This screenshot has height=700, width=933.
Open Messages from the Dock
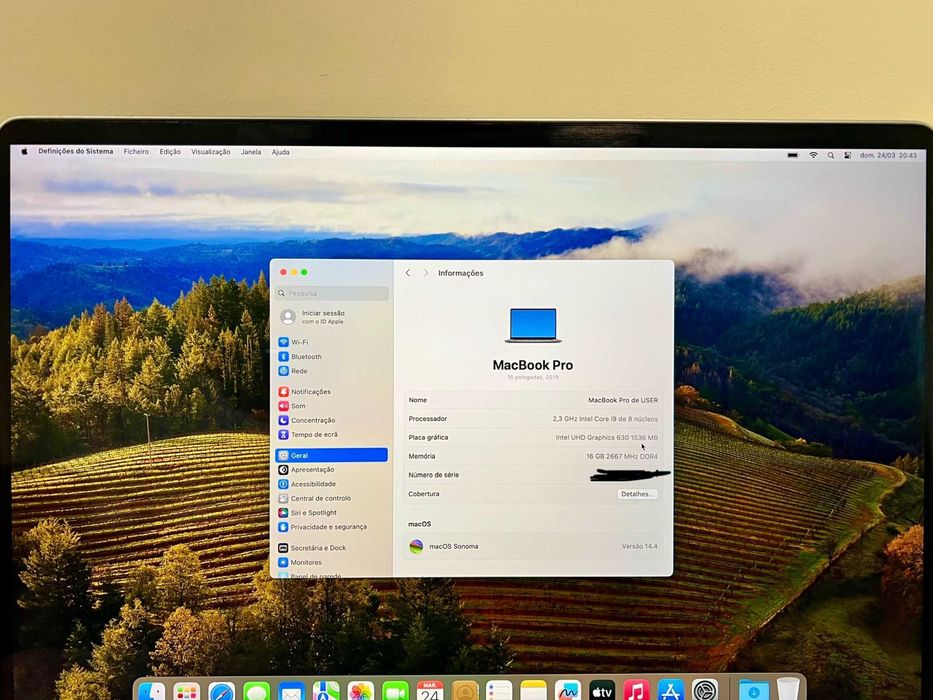coord(256,692)
